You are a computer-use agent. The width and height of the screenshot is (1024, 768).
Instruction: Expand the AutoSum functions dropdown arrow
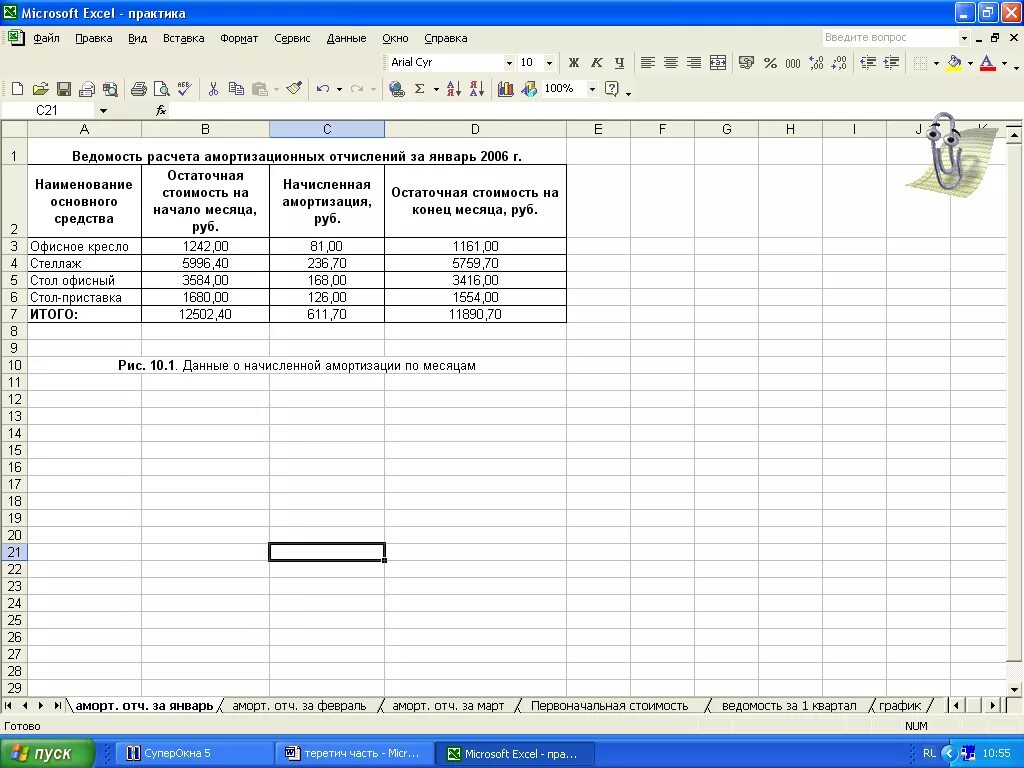[436, 89]
